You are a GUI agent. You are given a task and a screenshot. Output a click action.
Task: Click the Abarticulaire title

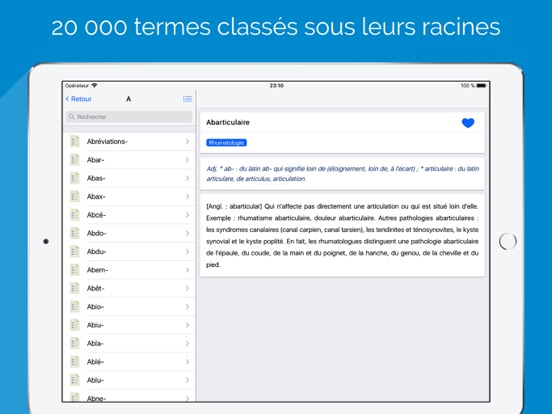click(228, 123)
